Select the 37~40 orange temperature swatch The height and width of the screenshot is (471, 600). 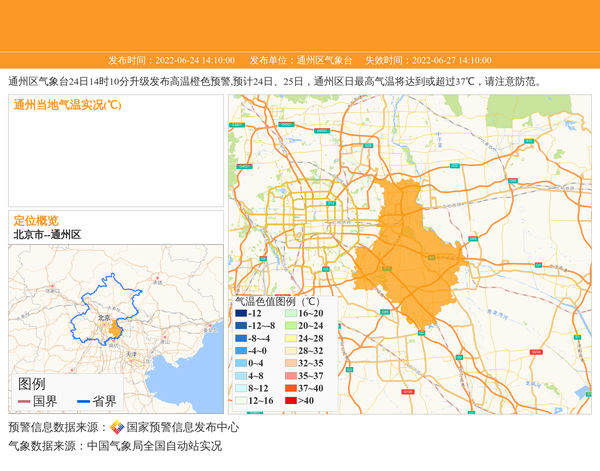click(290, 388)
